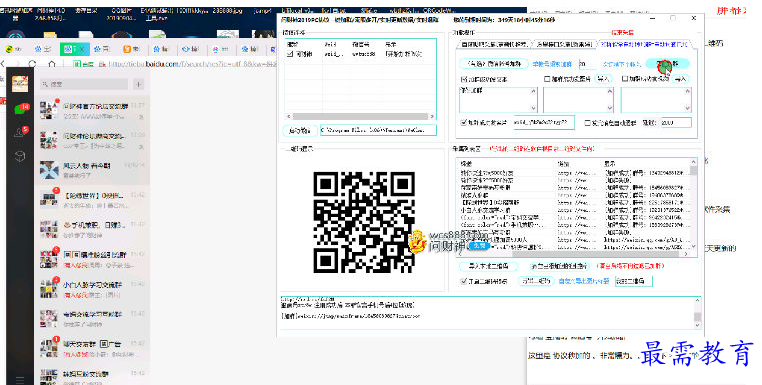762x385 pixels.
Task: Click the Program Files path input field
Action: 378,130
